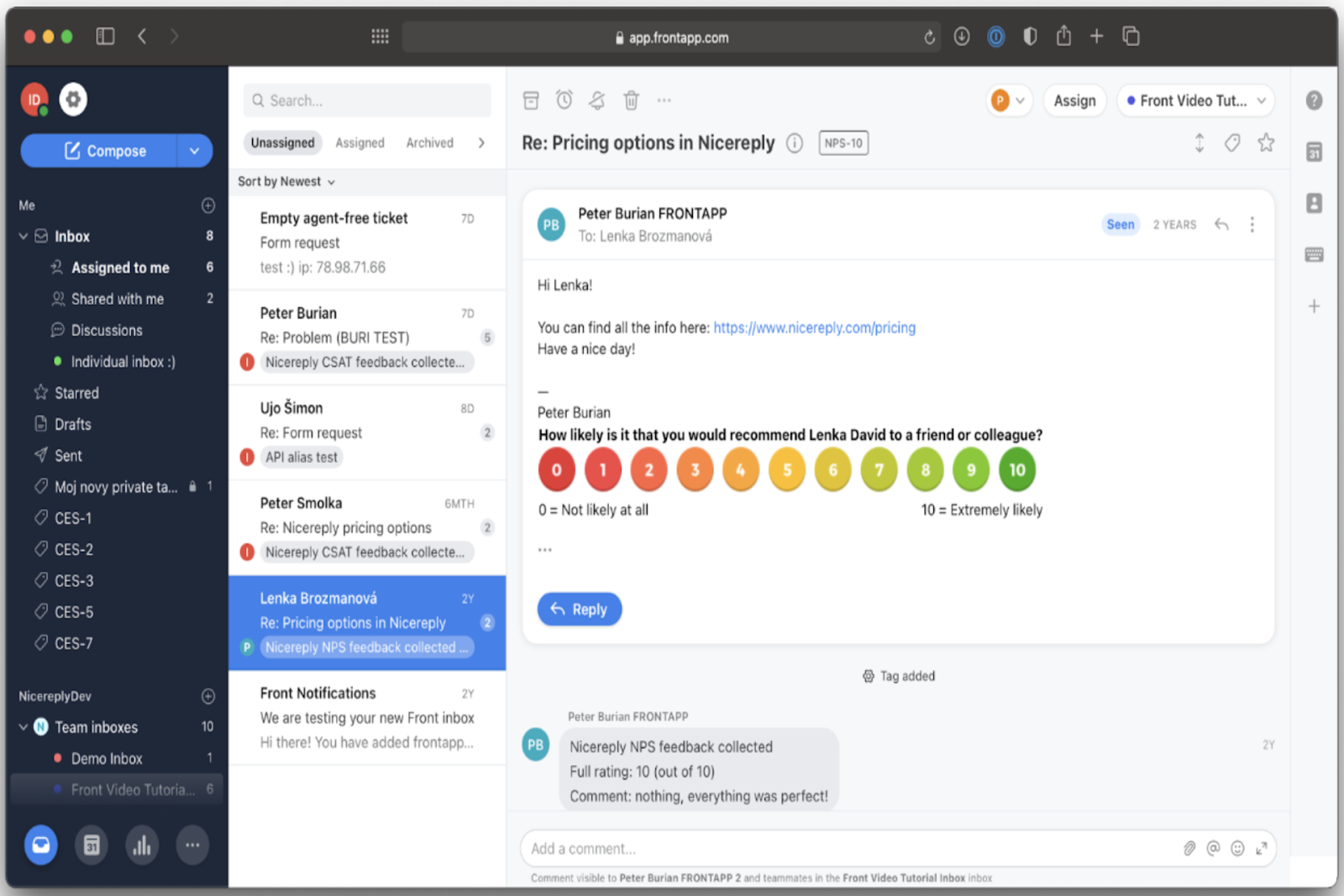
Task: Open Starred folder
Action: [x=76, y=393]
